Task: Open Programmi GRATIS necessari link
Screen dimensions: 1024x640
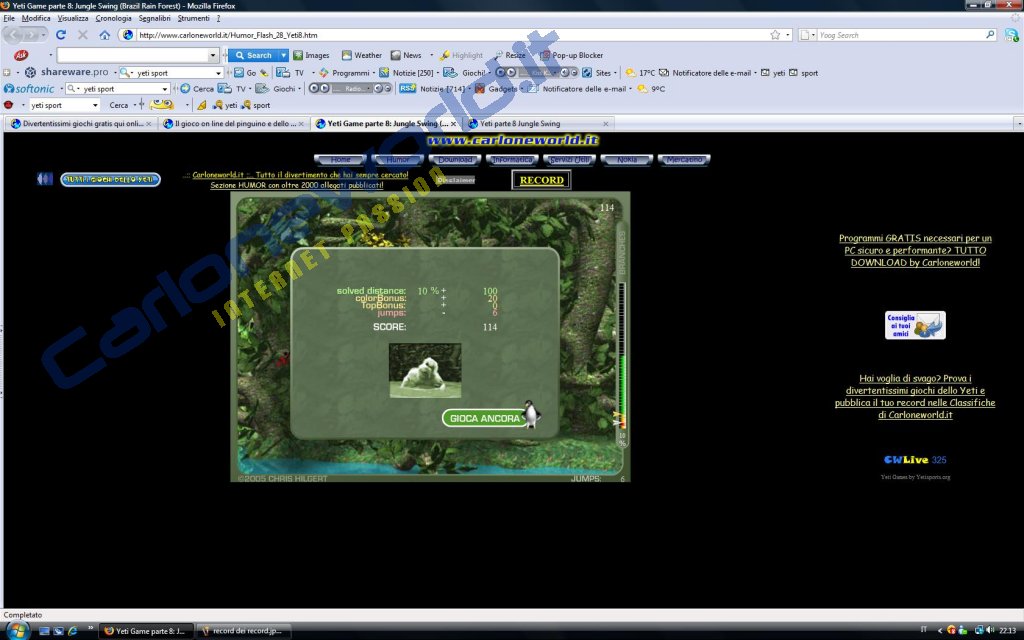Action: click(915, 250)
